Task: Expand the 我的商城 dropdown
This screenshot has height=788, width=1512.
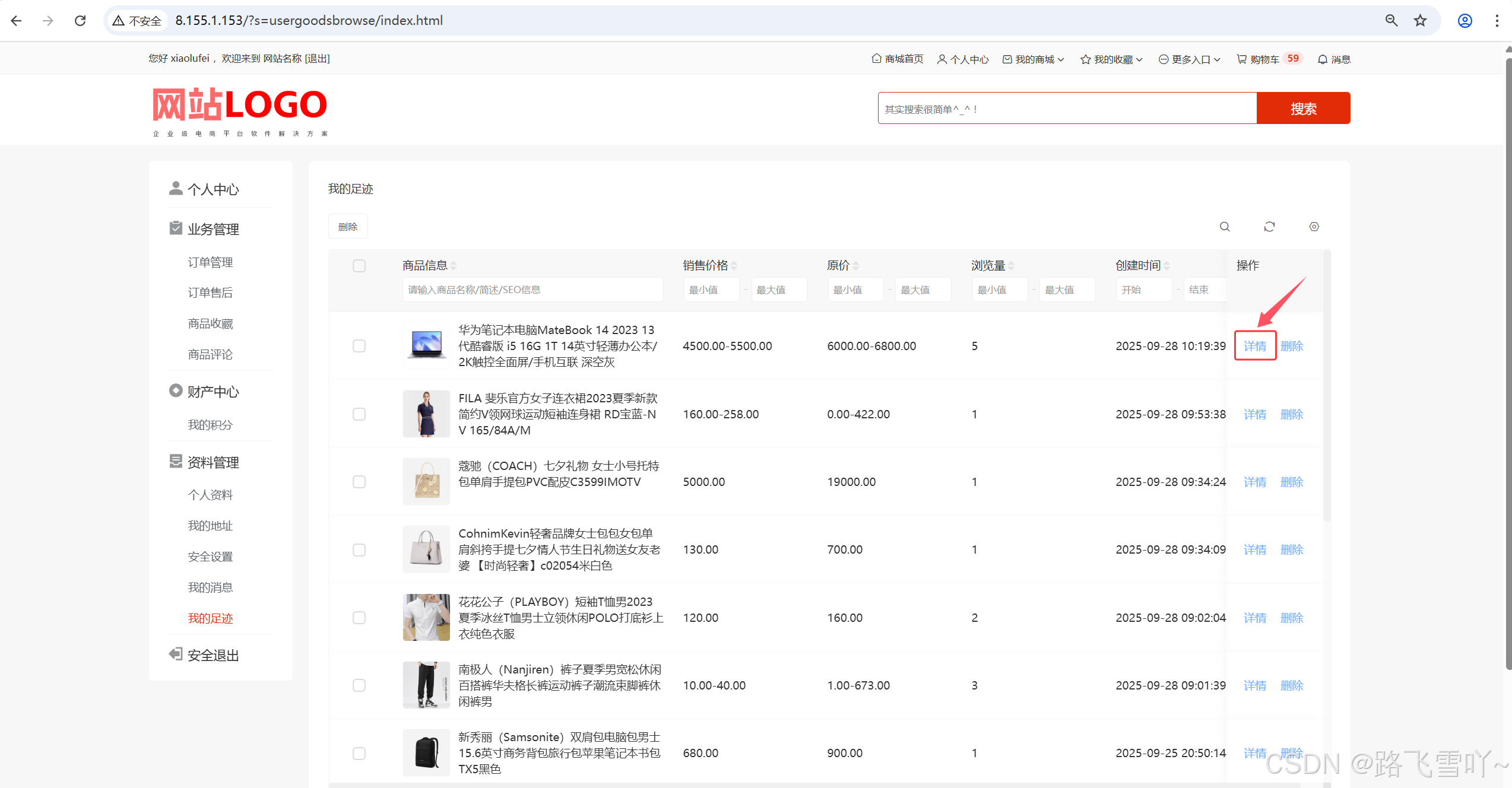Action: [x=1034, y=59]
